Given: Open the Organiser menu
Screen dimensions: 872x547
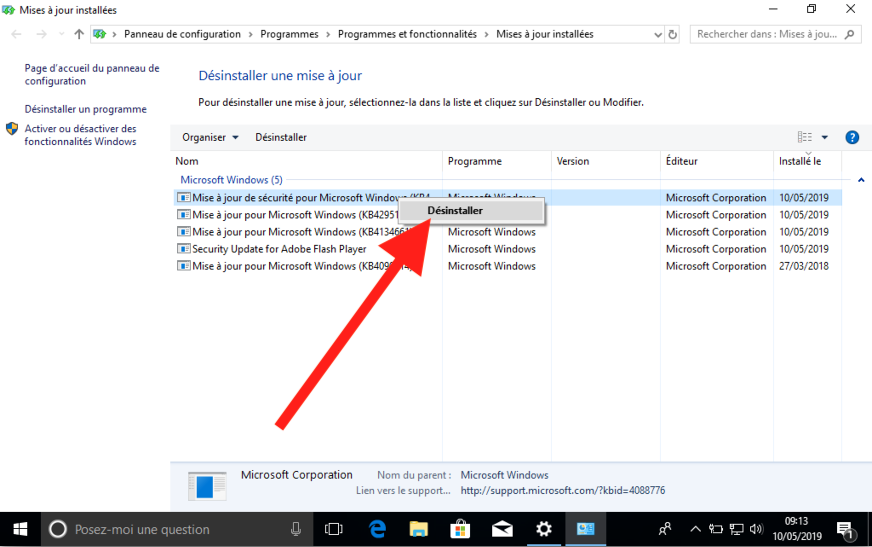Looking at the screenshot, I should (x=210, y=137).
